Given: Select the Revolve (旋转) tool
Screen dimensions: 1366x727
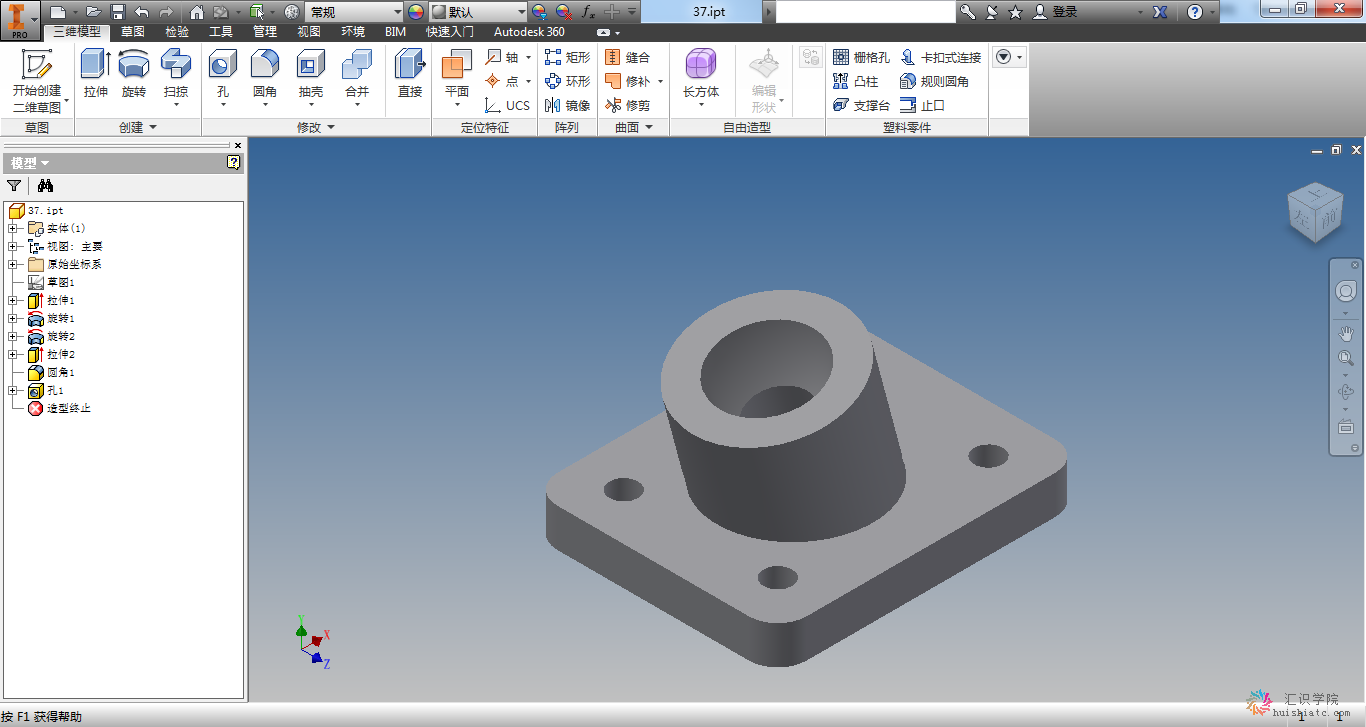Looking at the screenshot, I should pyautogui.click(x=134, y=74).
